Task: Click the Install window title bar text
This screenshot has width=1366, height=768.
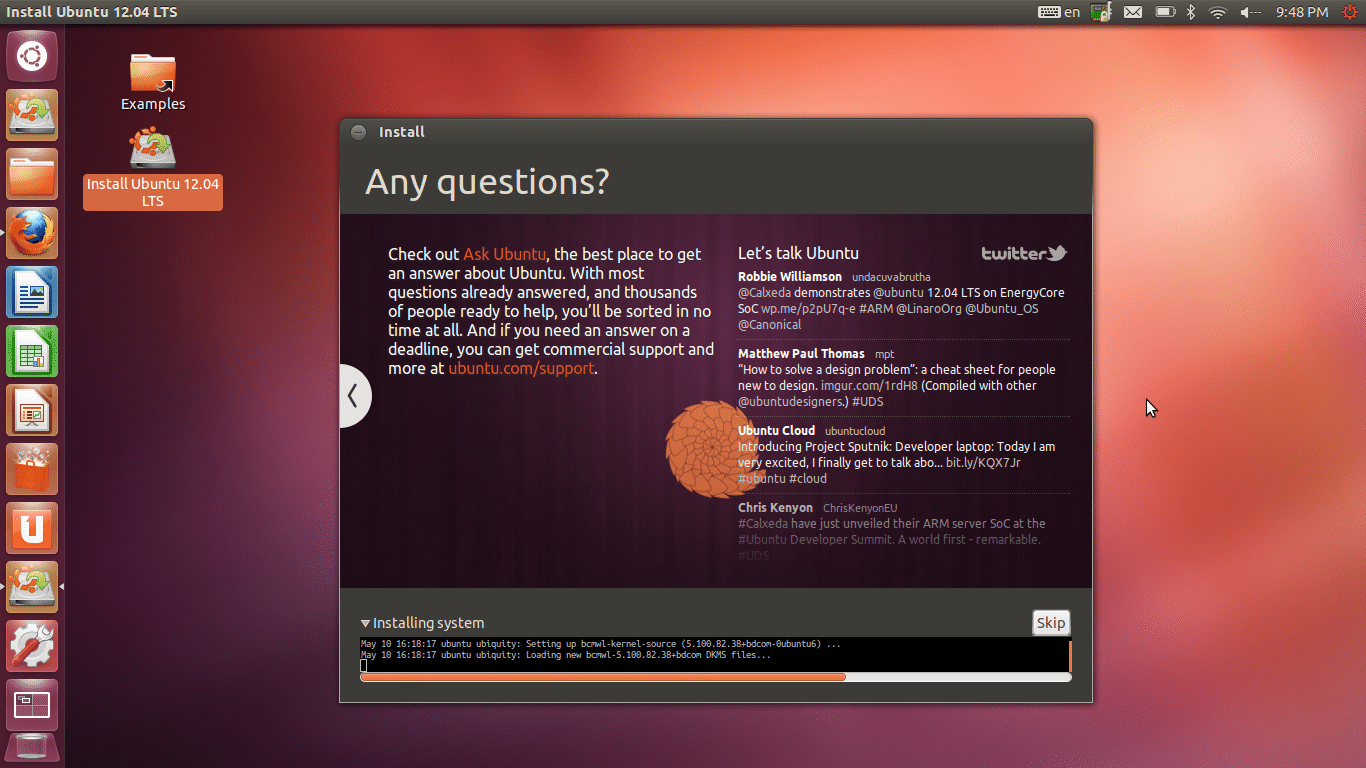Action: 402,132
